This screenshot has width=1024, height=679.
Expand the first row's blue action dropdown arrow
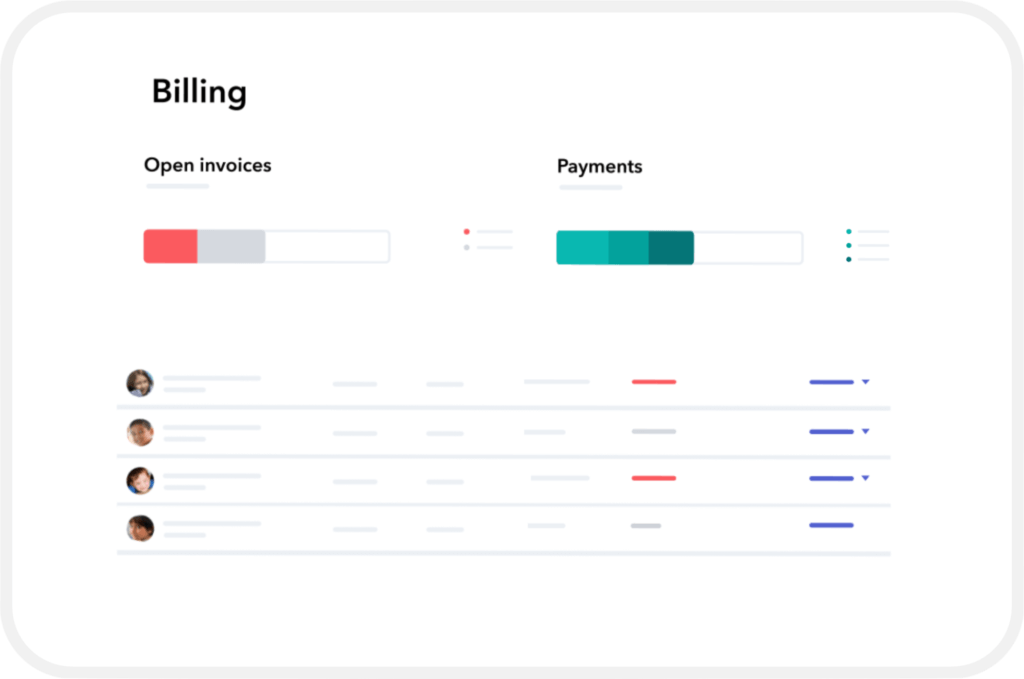coord(865,382)
